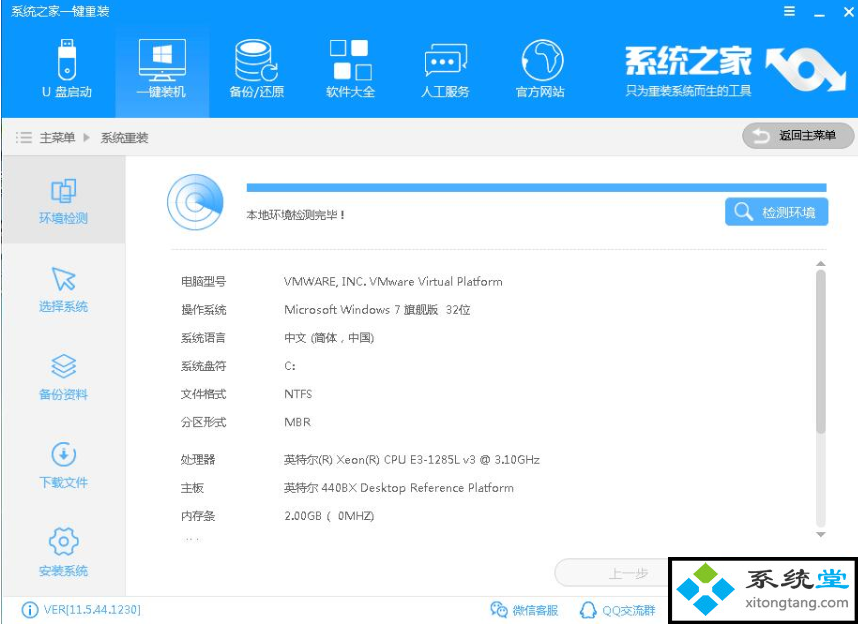Click 操作系统 label
858x624 pixels.
point(203,310)
